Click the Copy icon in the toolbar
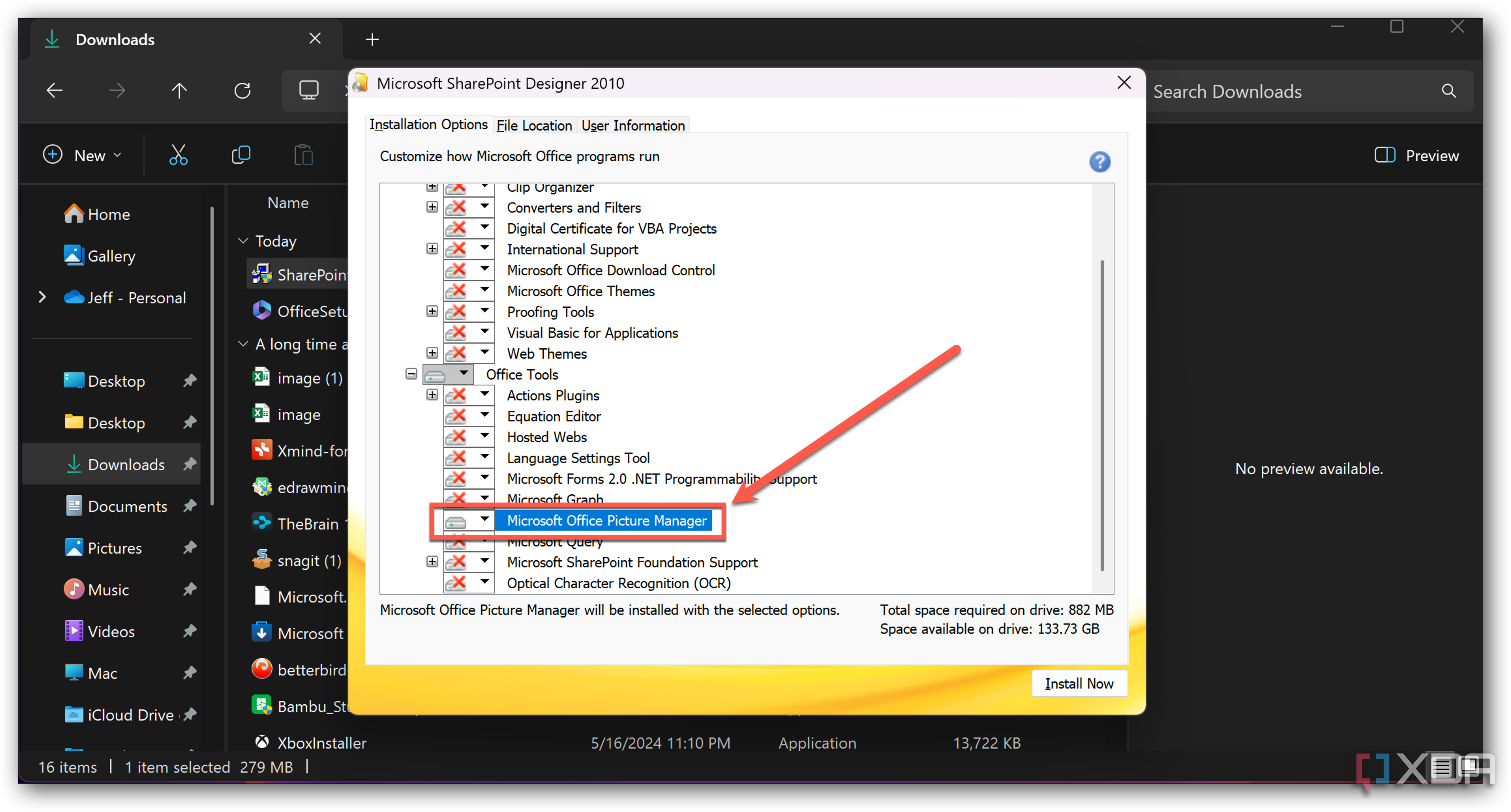This screenshot has width=1511, height=812. (241, 155)
